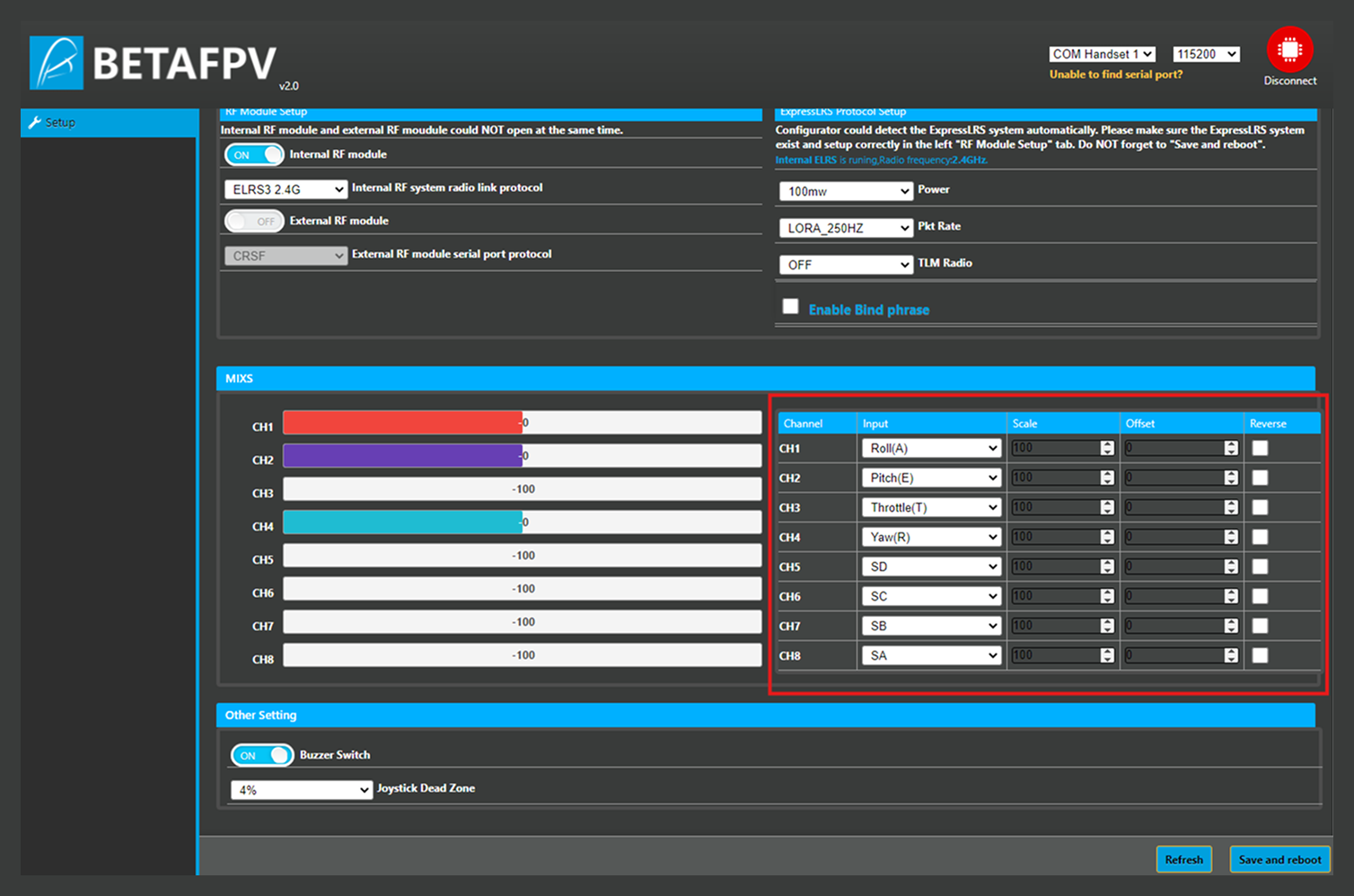Click the CH3 mix bar
Viewport: 1354px width, 896px height.
click(523, 489)
